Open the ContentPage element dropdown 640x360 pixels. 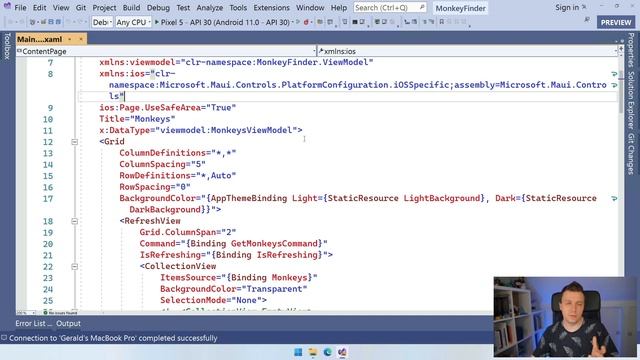(x=167, y=51)
